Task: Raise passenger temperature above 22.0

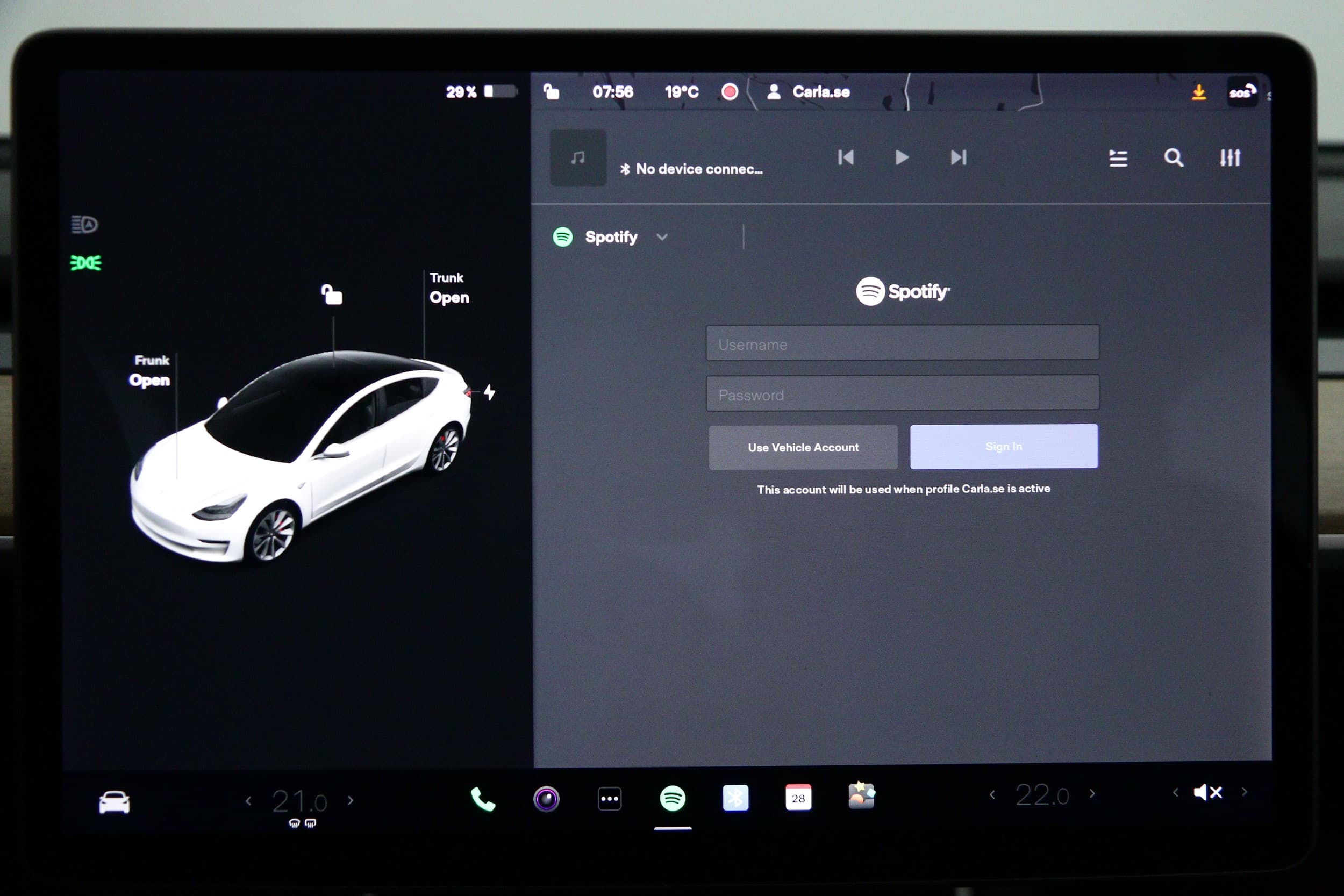Action: [x=1092, y=794]
